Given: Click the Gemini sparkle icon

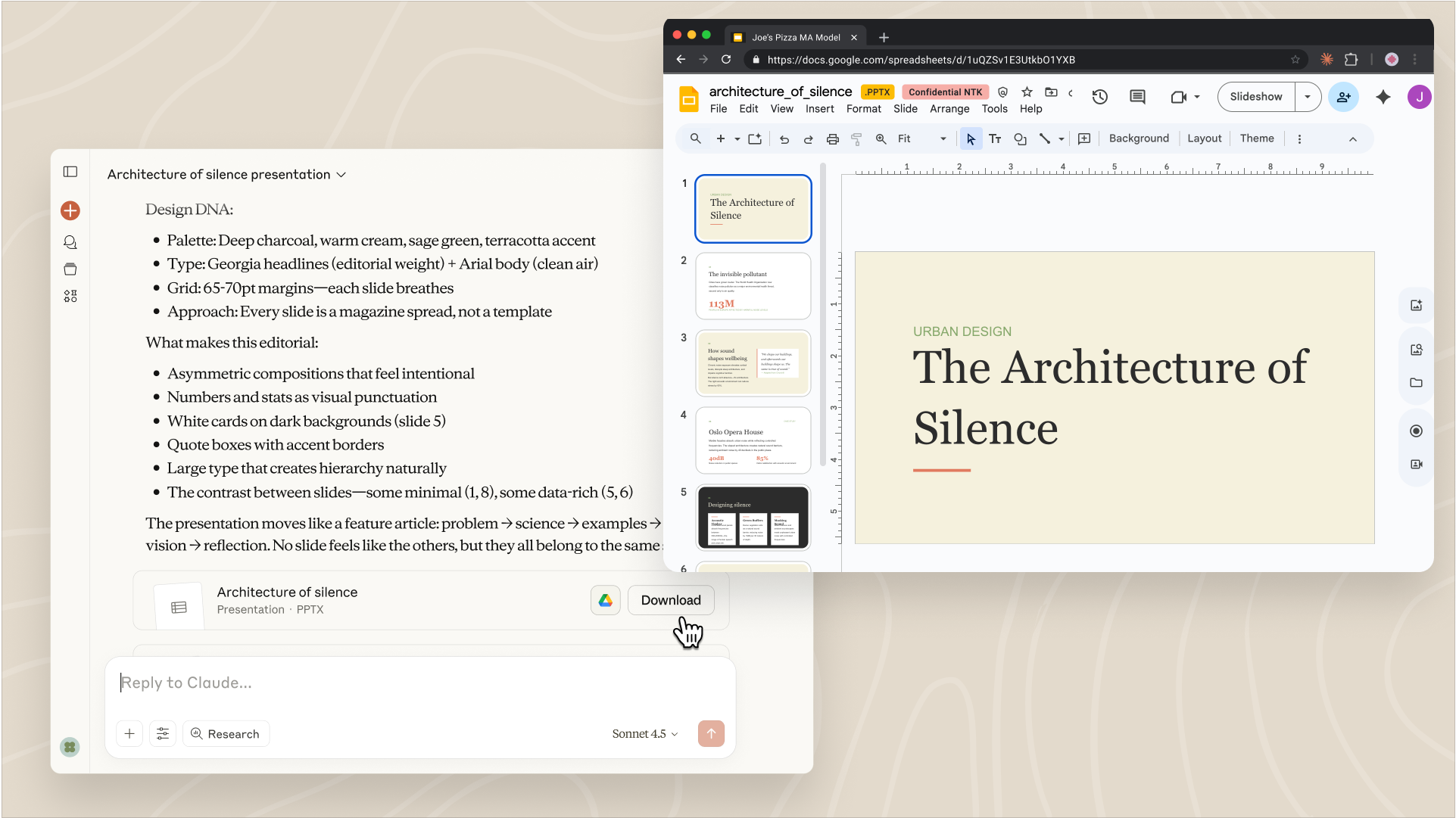Looking at the screenshot, I should (1383, 97).
